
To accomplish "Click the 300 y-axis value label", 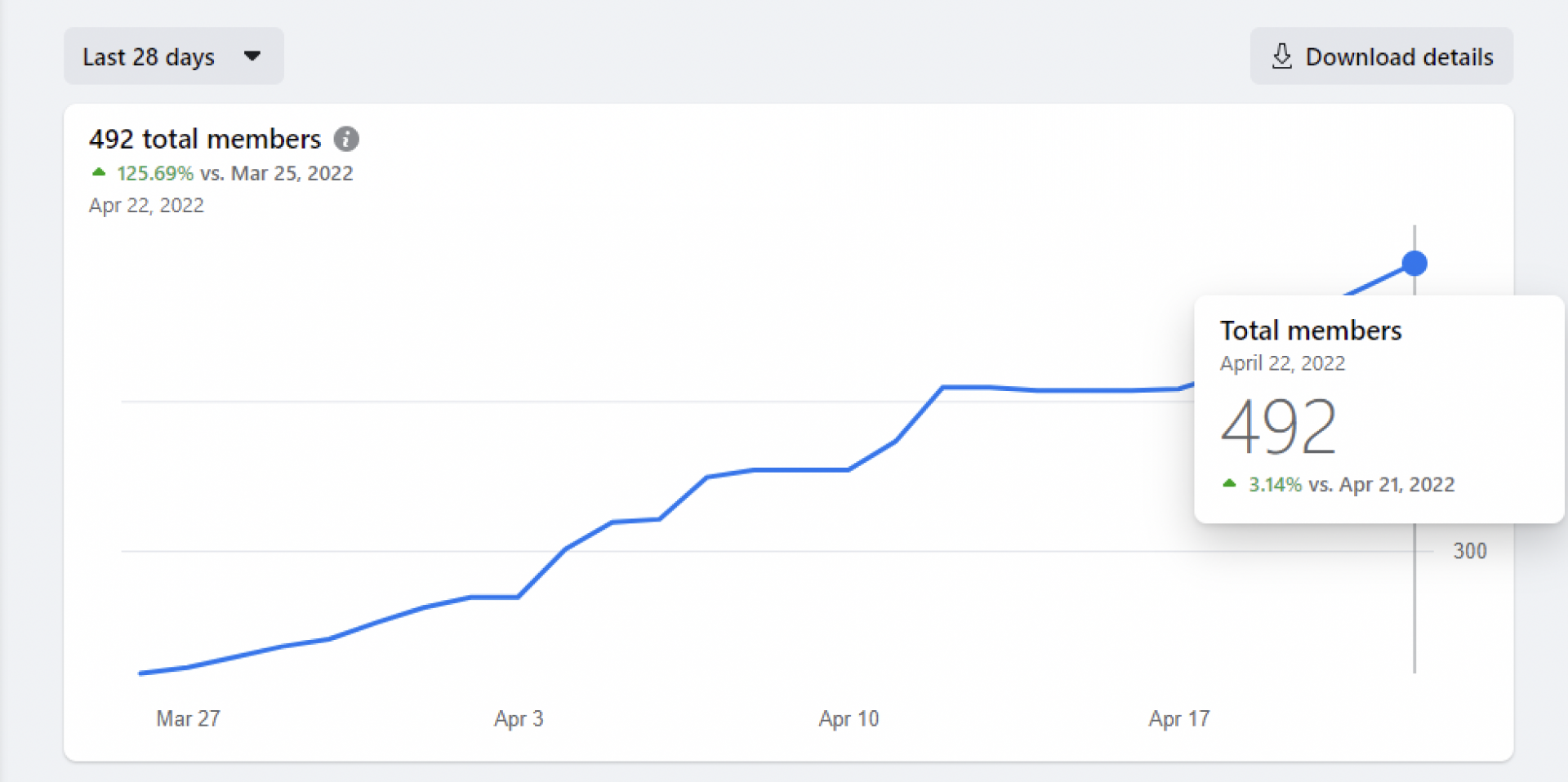I will click(x=1469, y=551).
